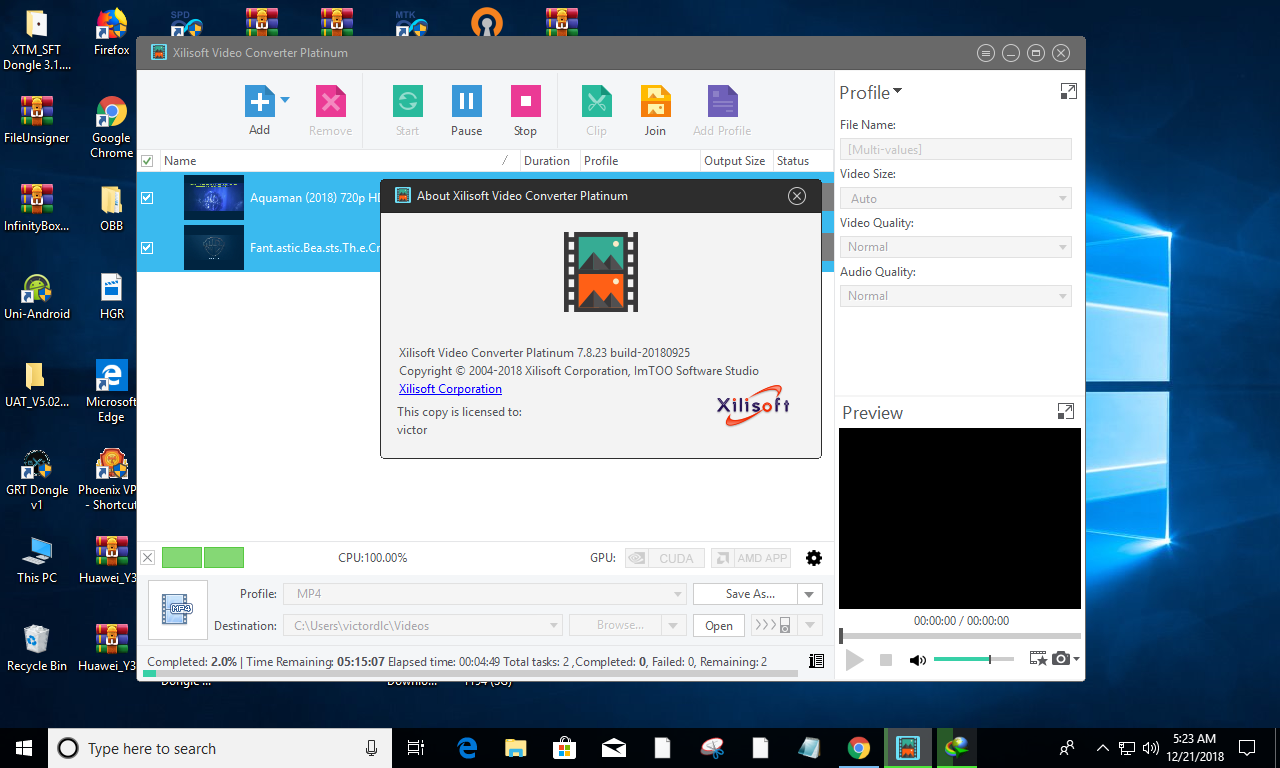Enable CUDA GPU acceleration

tap(664, 558)
